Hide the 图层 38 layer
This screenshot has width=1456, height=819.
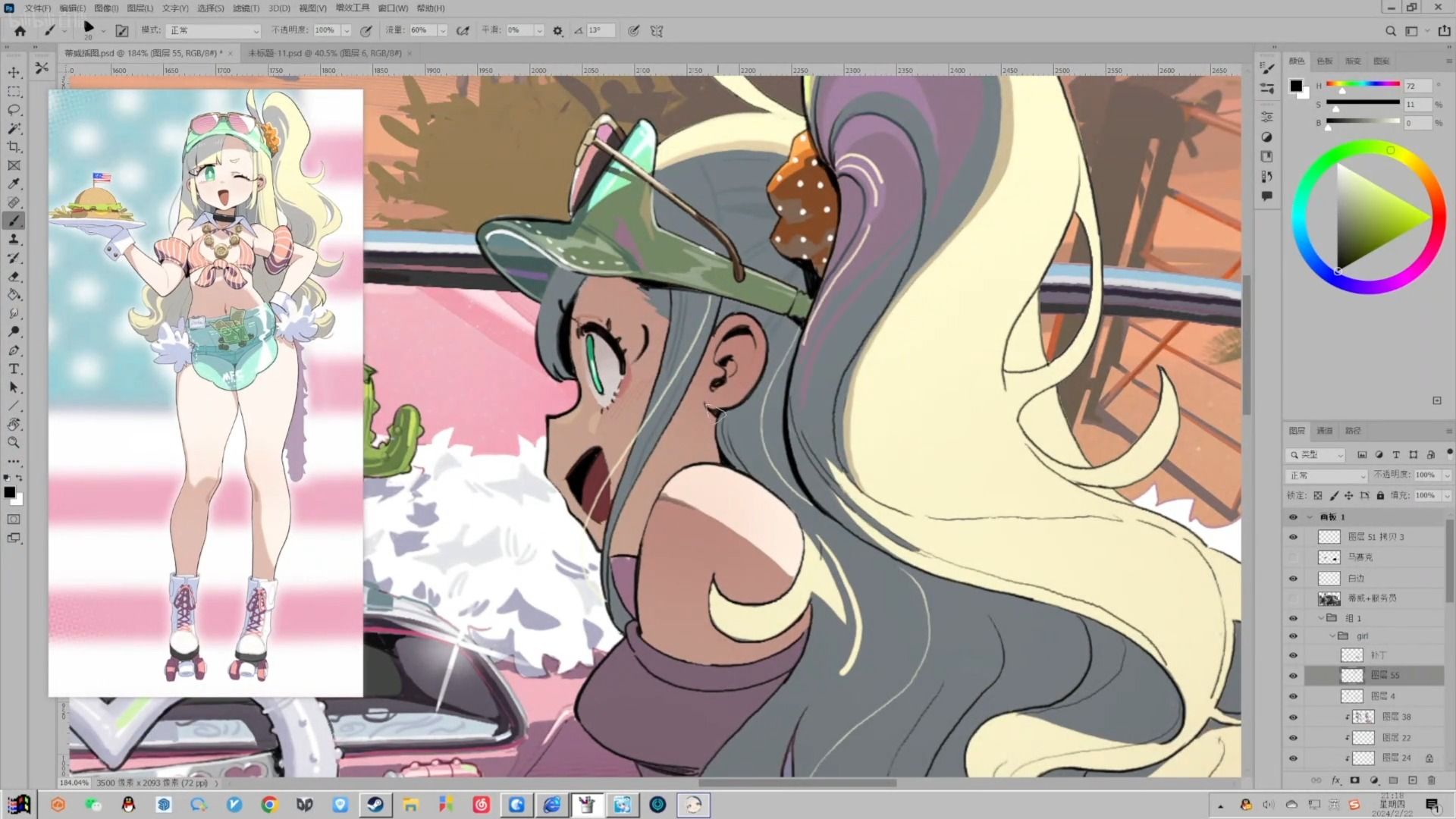click(1294, 717)
